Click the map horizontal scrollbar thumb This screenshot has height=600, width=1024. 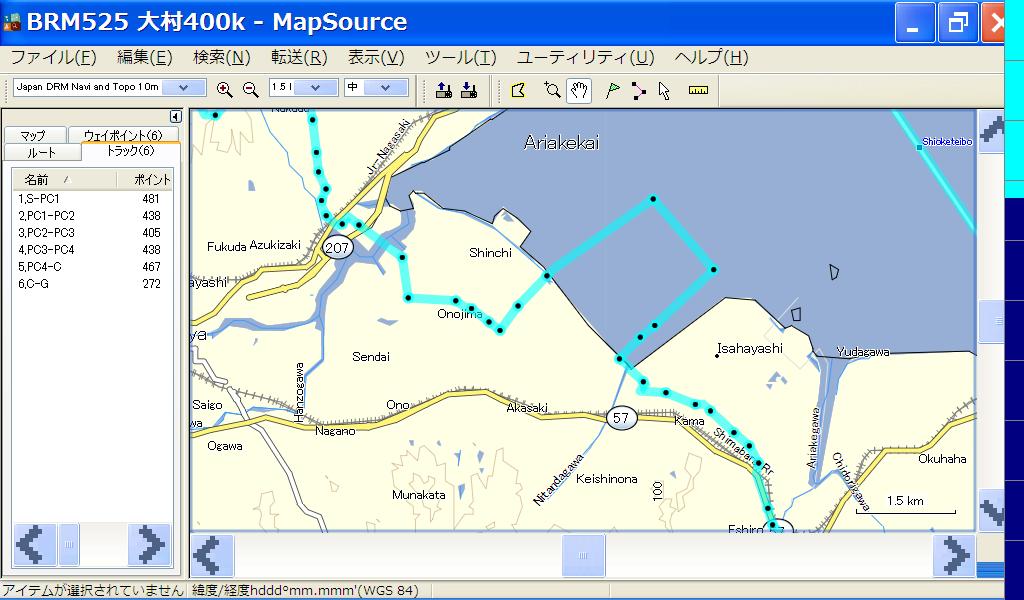point(583,556)
